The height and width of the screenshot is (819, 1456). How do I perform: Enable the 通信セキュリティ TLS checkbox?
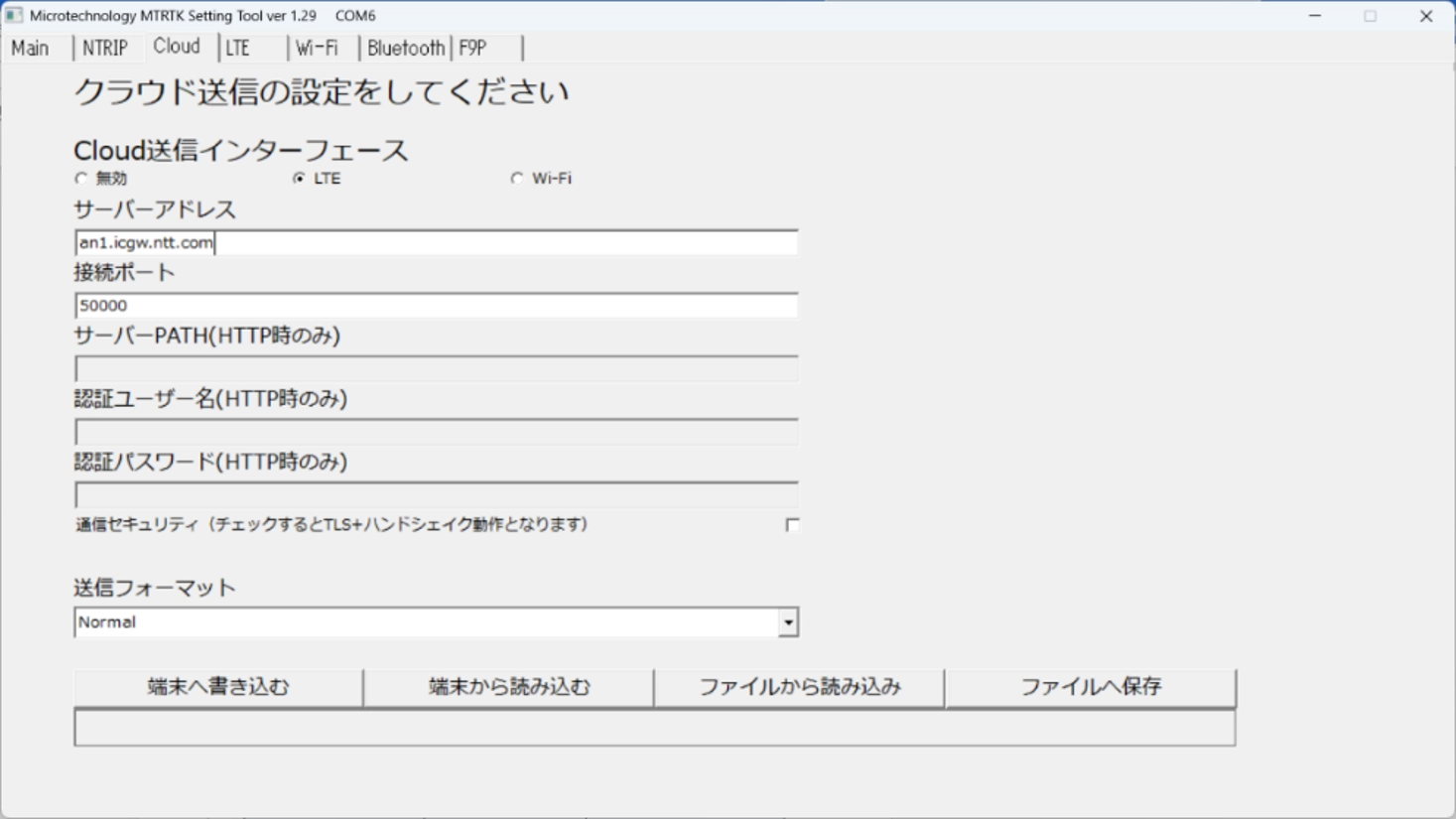click(792, 524)
